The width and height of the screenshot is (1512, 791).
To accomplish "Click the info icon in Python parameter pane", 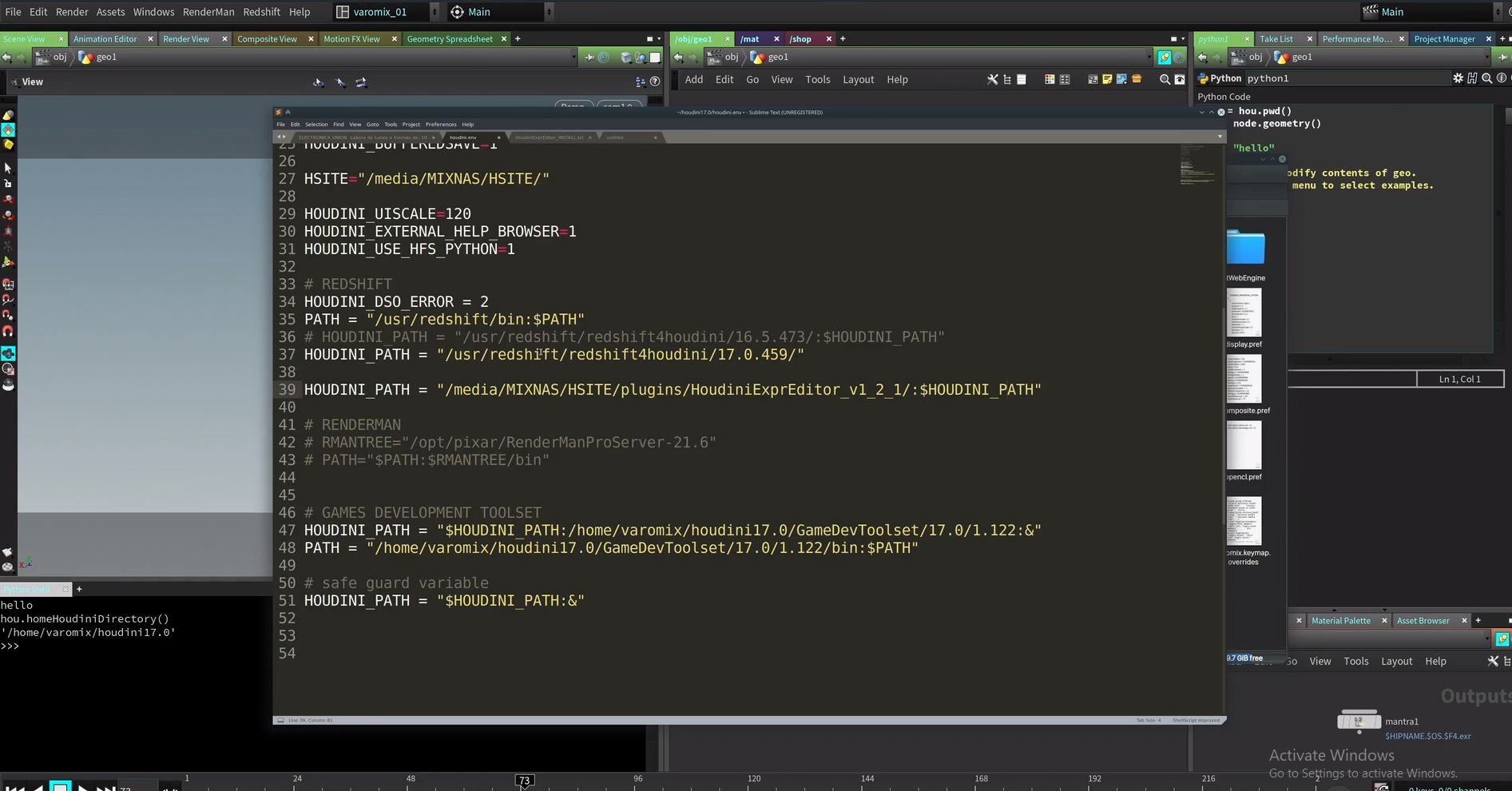I will 1501,78.
